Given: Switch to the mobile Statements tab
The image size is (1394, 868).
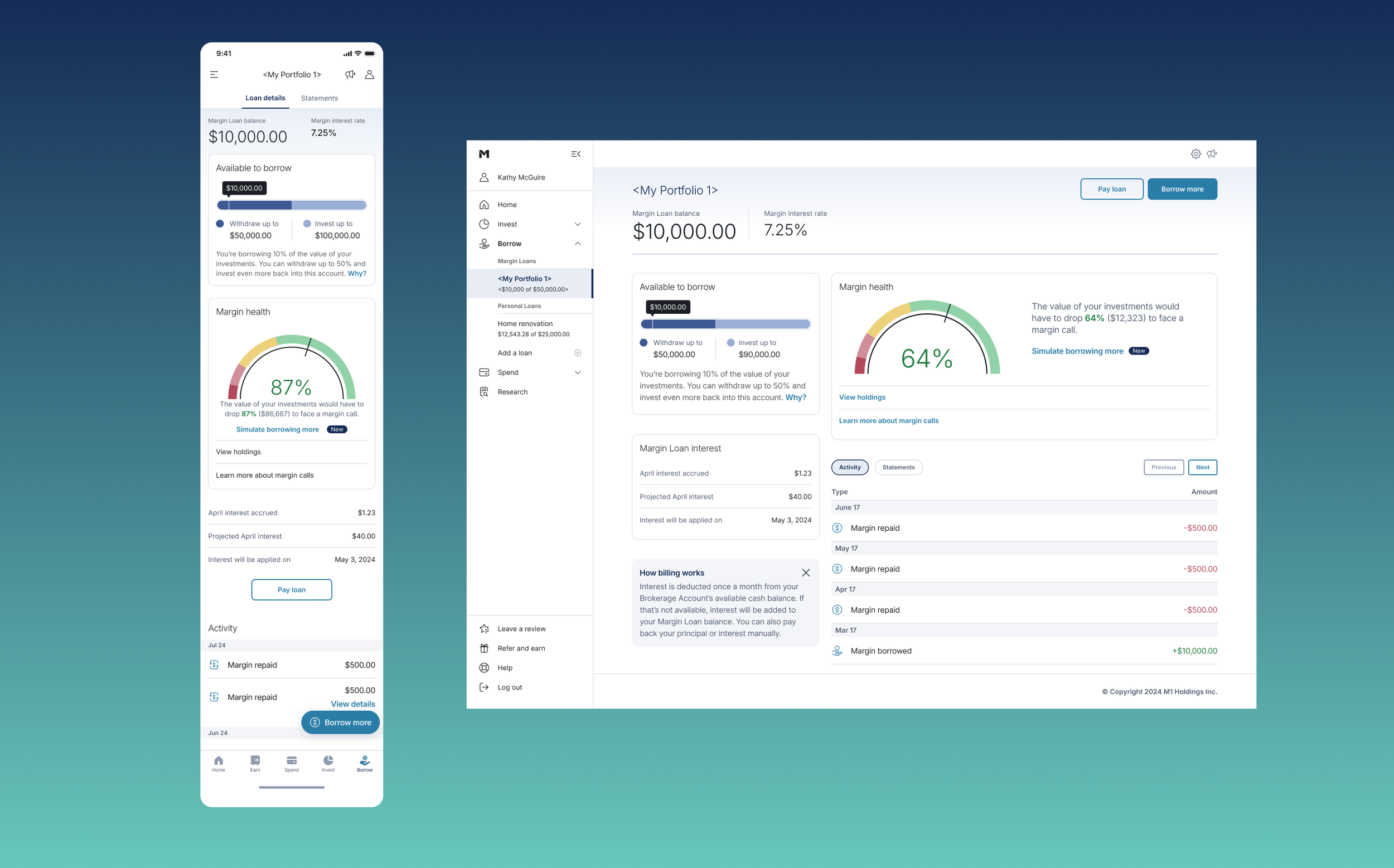Looking at the screenshot, I should [x=319, y=98].
